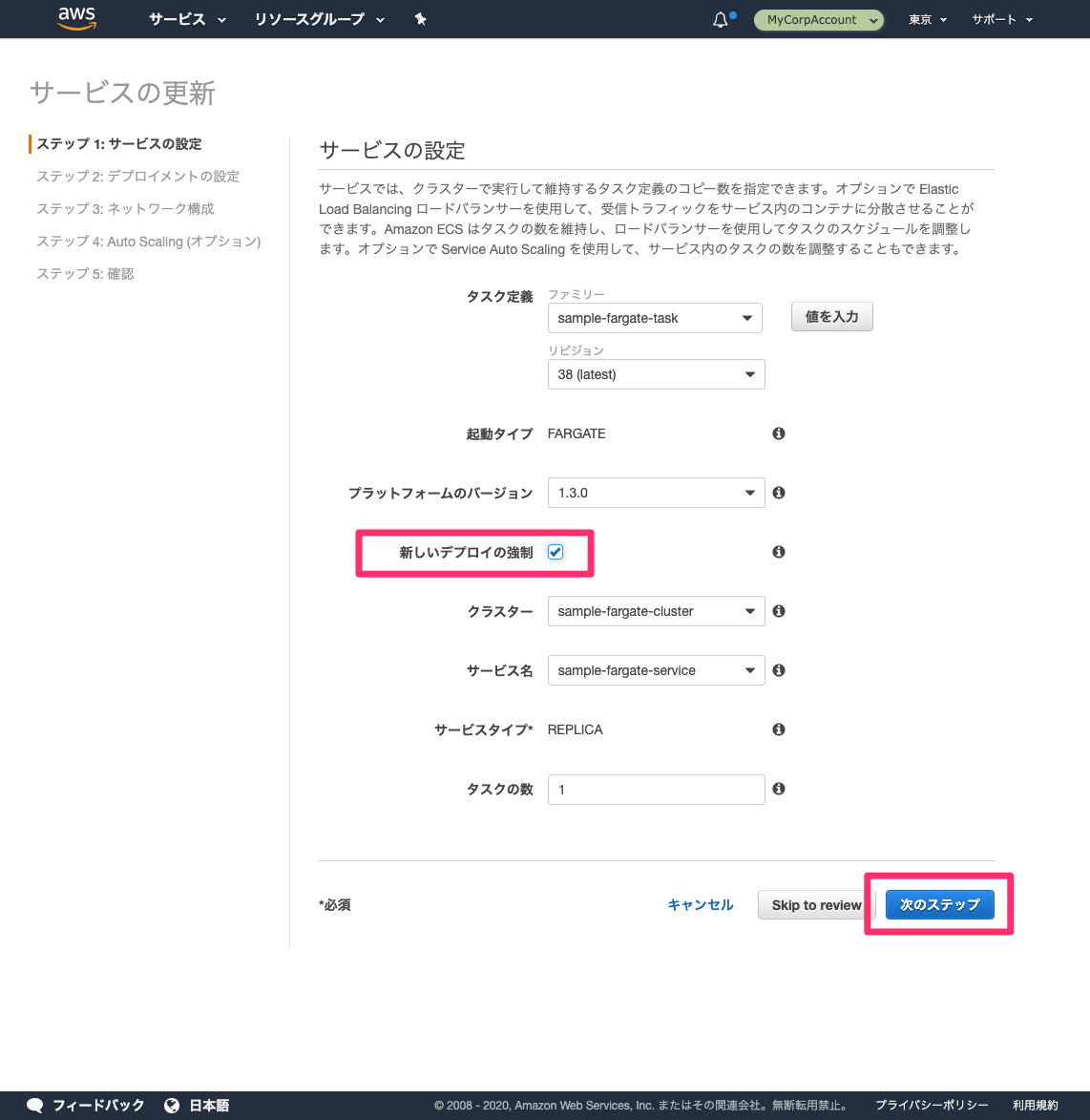Image resolution: width=1090 pixels, height=1120 pixels.
Task: Open the info icon for サービスタイプ
Action: coord(778,729)
